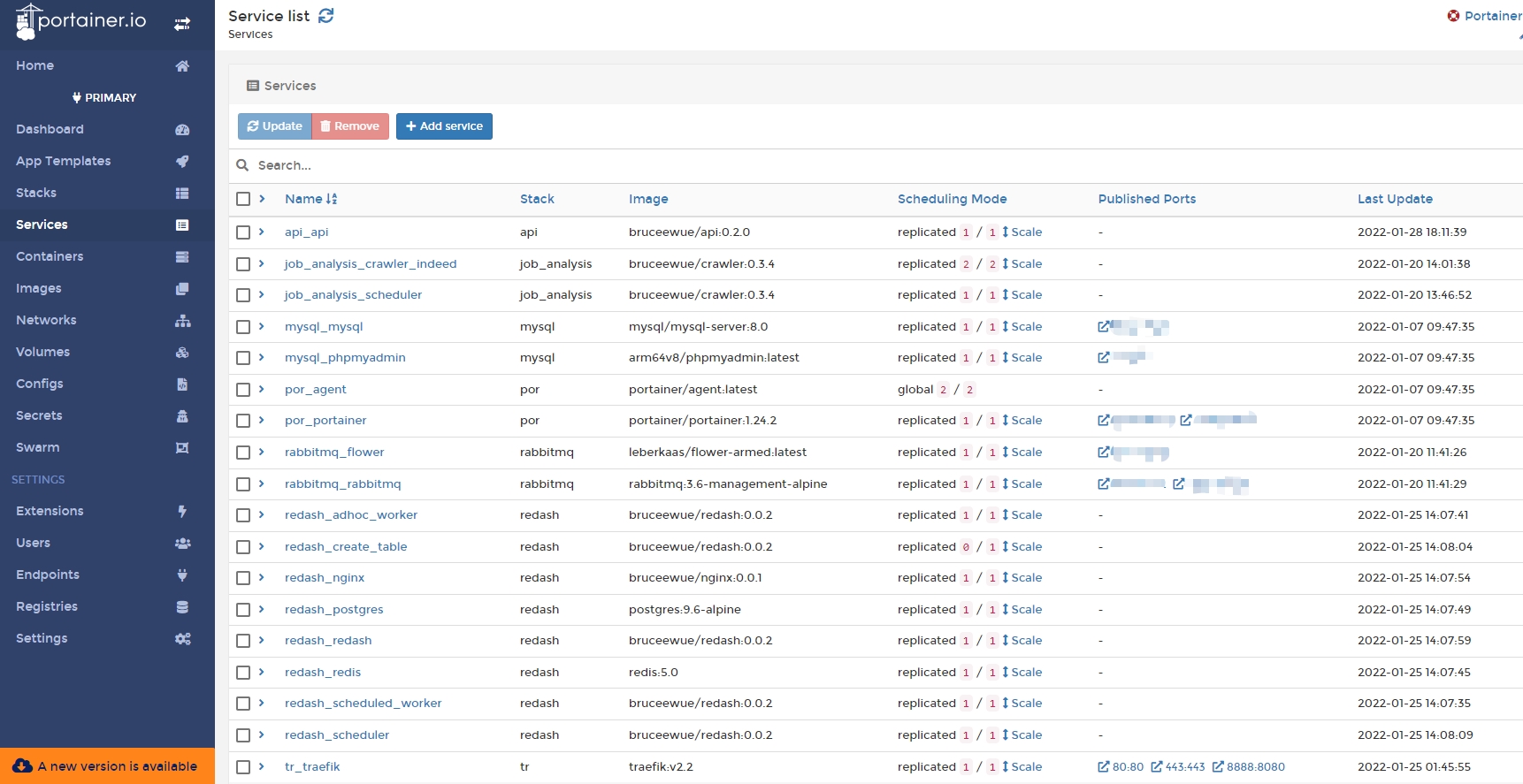Expand the redash_adhoc_worker row
Image resolution: width=1523 pixels, height=784 pixels.
(x=262, y=514)
